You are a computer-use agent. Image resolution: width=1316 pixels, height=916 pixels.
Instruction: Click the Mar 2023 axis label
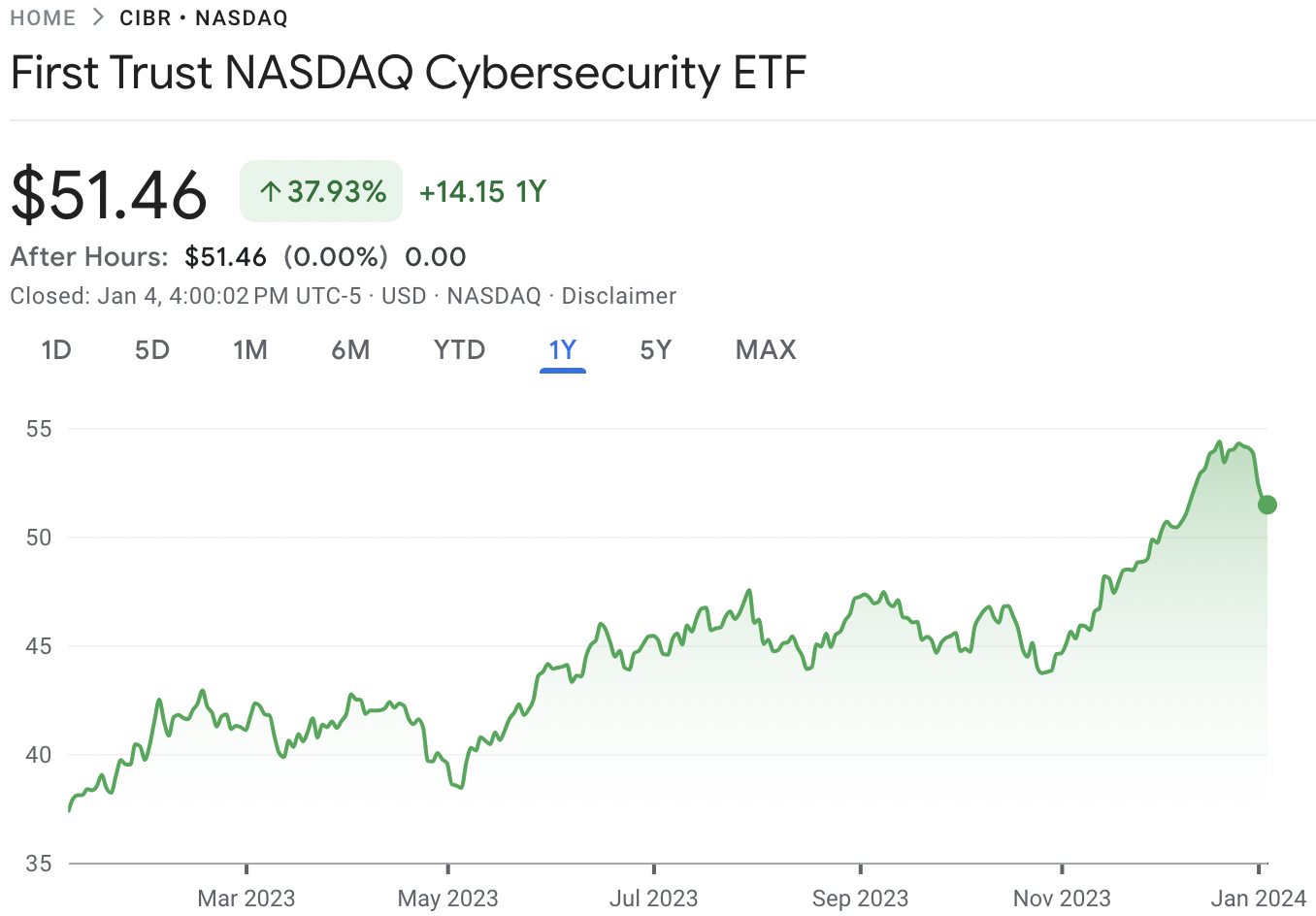247,899
